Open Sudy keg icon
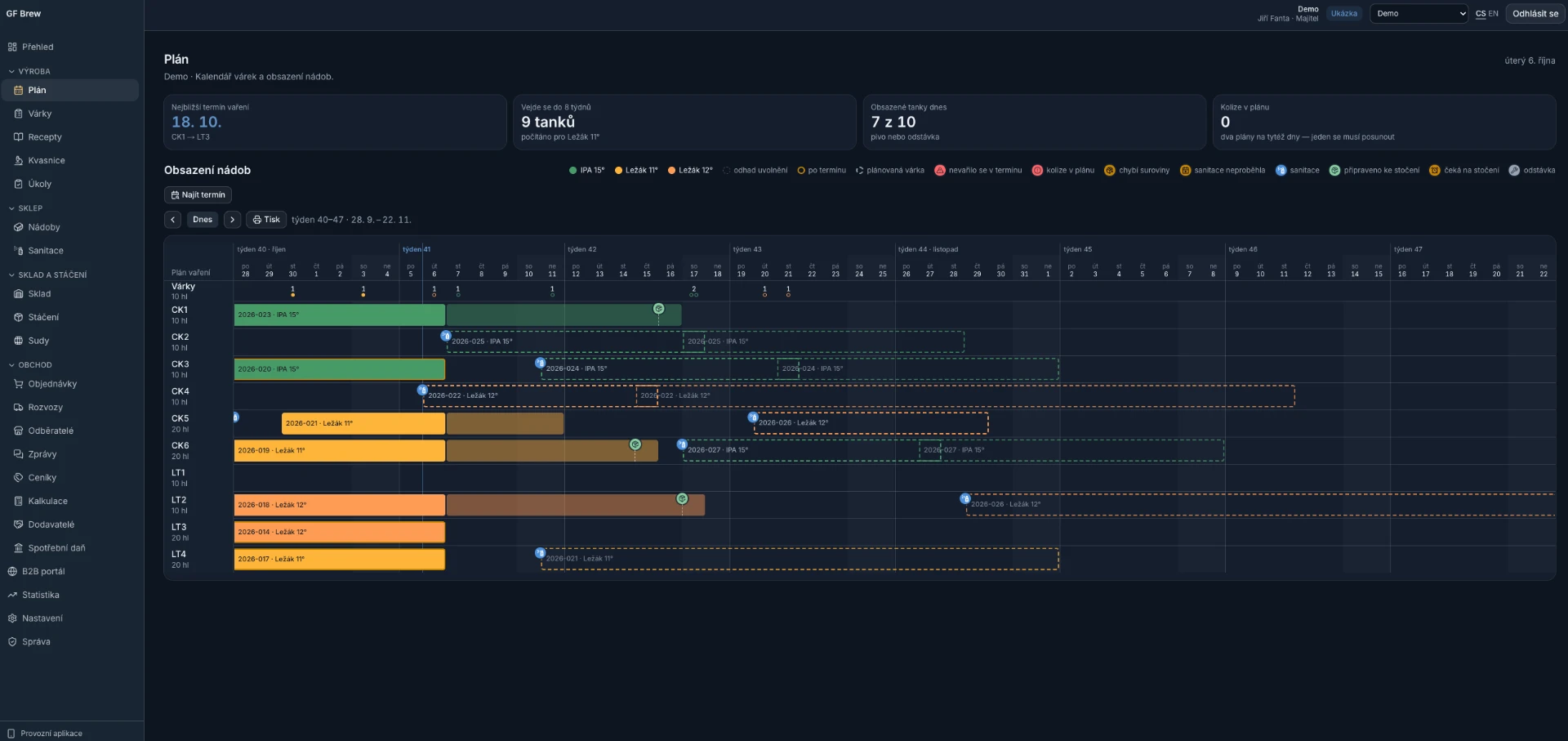1568x741 pixels. tap(18, 341)
